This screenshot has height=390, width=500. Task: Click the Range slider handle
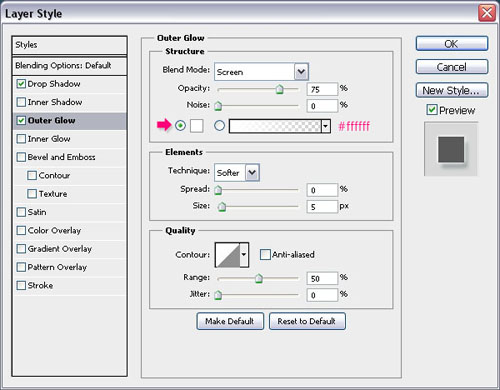point(259,278)
